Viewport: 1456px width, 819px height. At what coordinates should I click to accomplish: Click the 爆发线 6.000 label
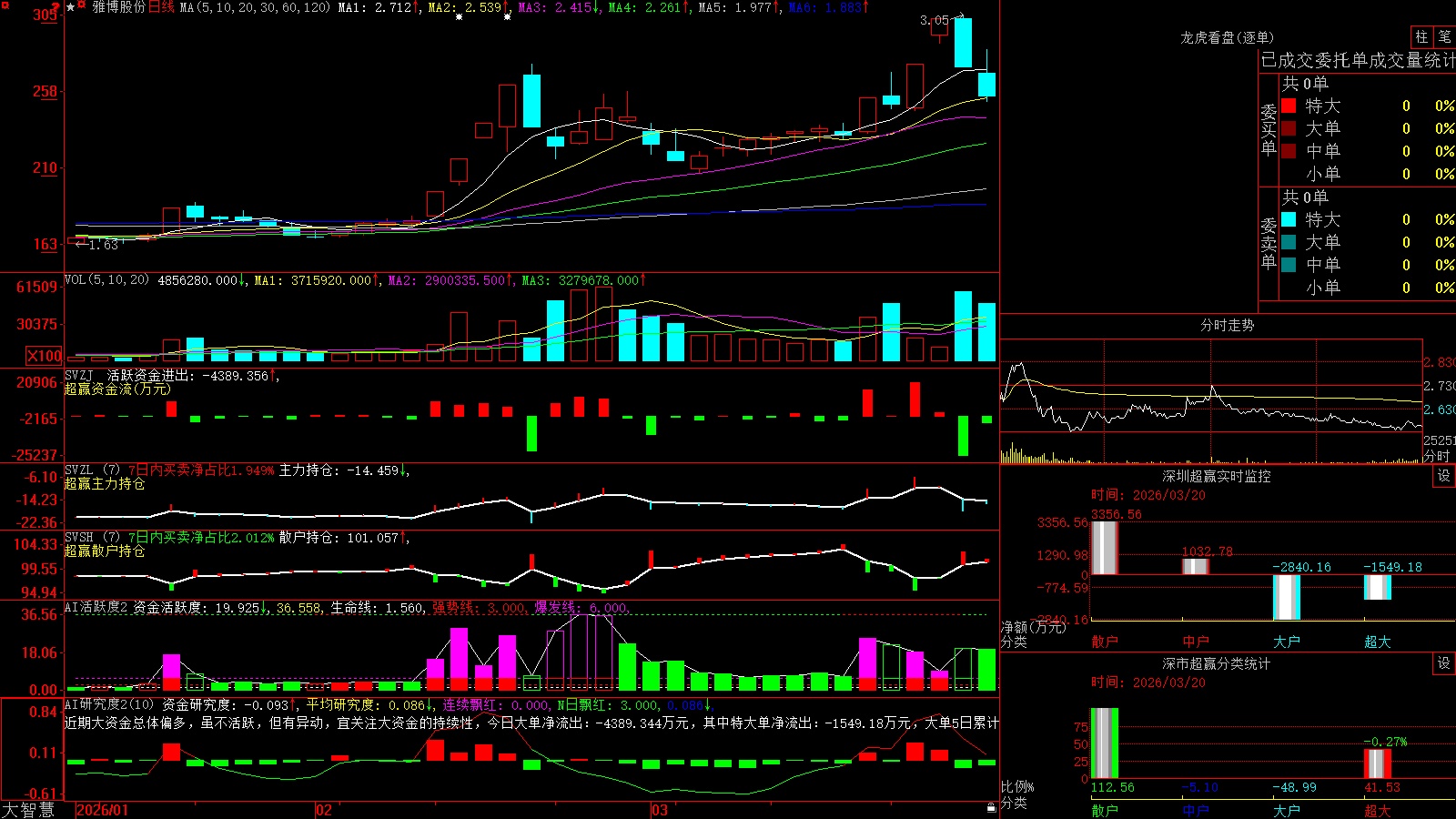pos(581,608)
